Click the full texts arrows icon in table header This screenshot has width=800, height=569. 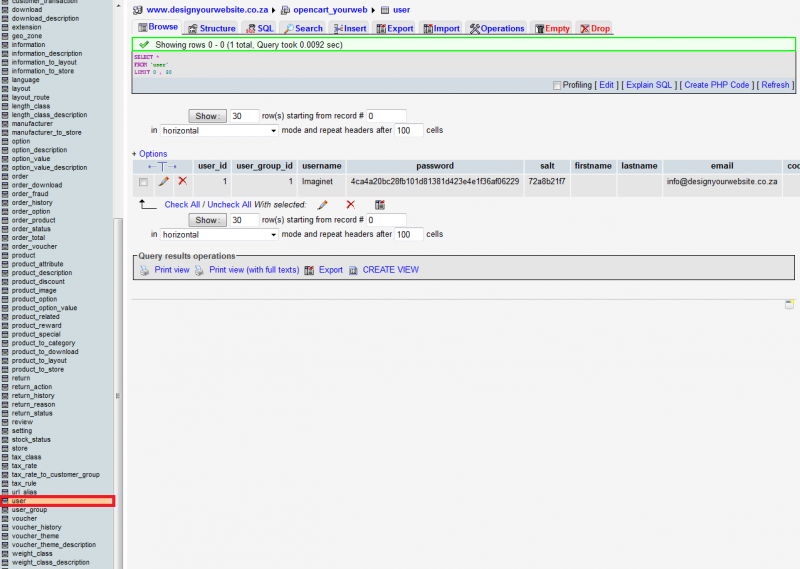click(162, 166)
